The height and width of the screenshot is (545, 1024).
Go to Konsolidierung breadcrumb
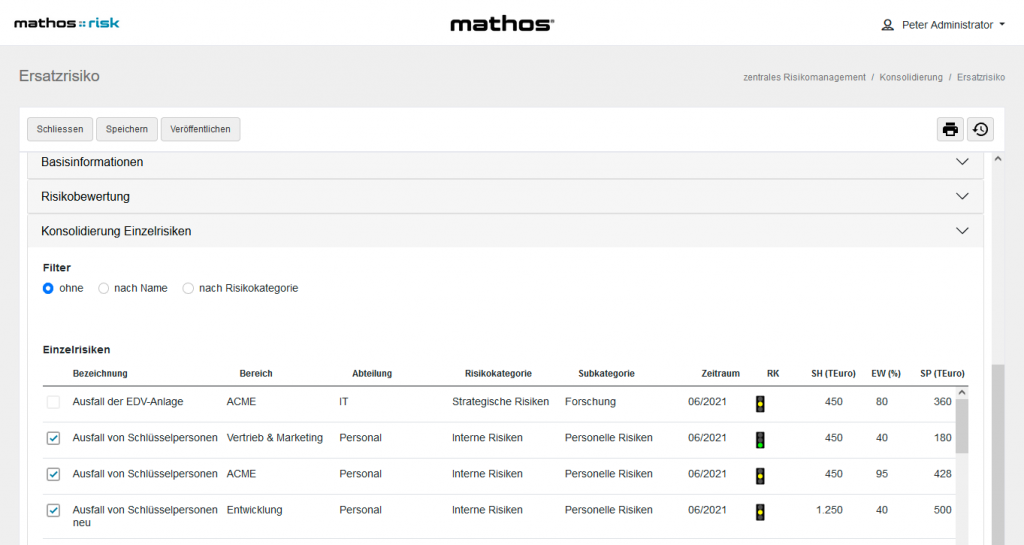911,77
